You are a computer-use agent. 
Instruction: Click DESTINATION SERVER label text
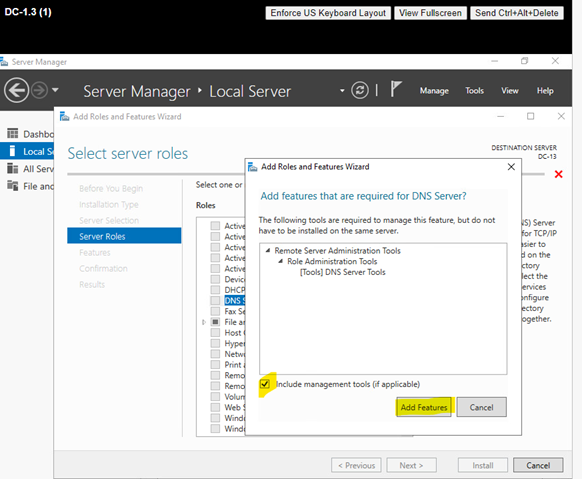(524, 148)
